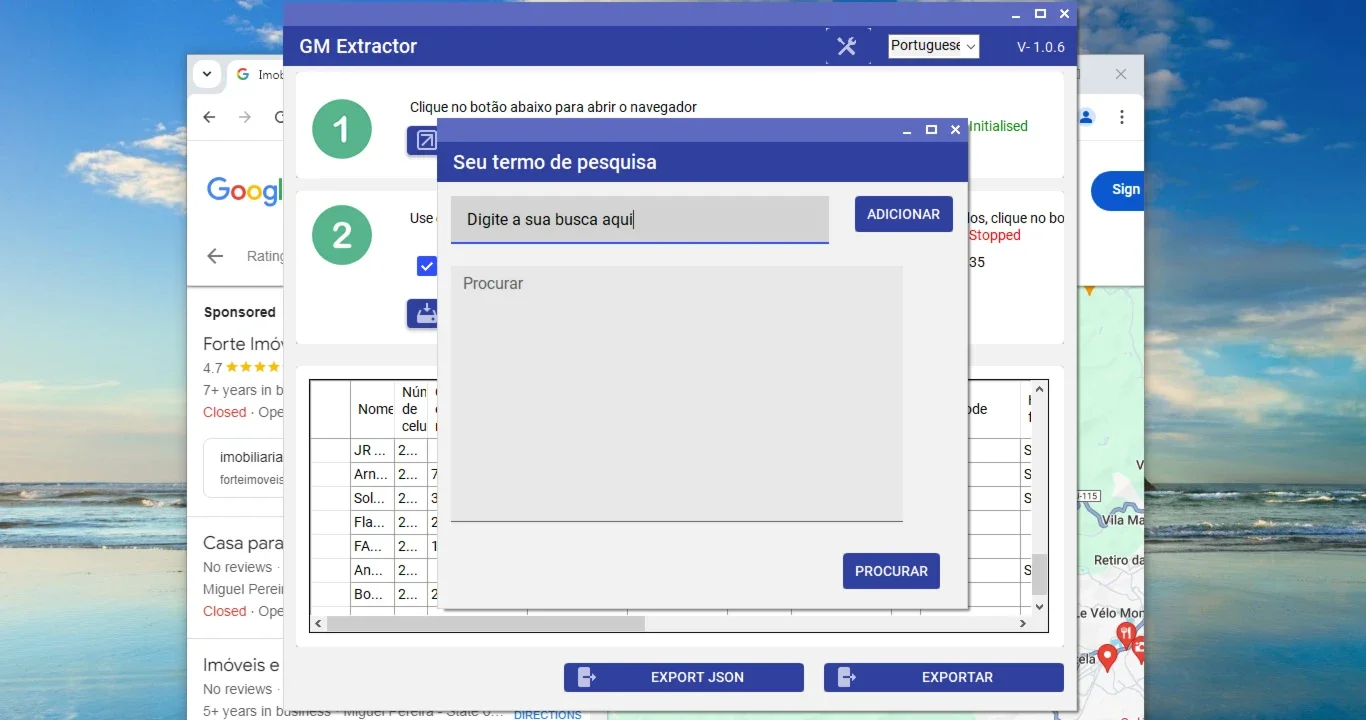1366x720 pixels.
Task: Close the search term dialog
Action: pos(955,130)
